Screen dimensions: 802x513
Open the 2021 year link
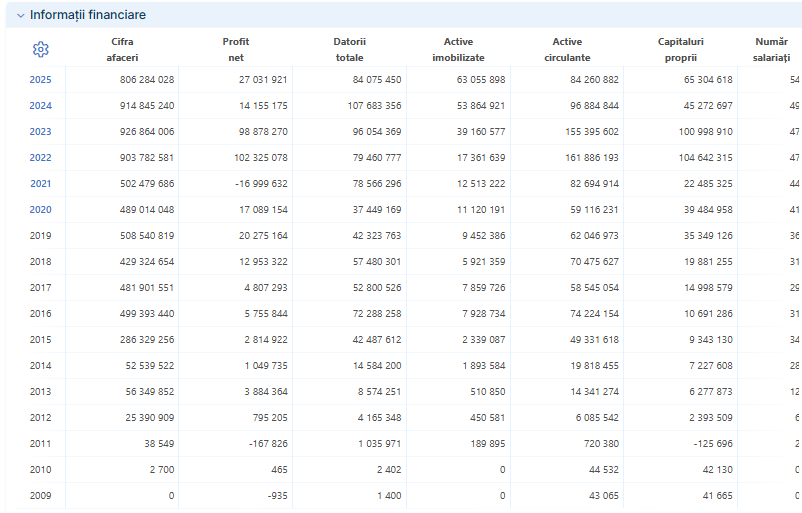40,184
